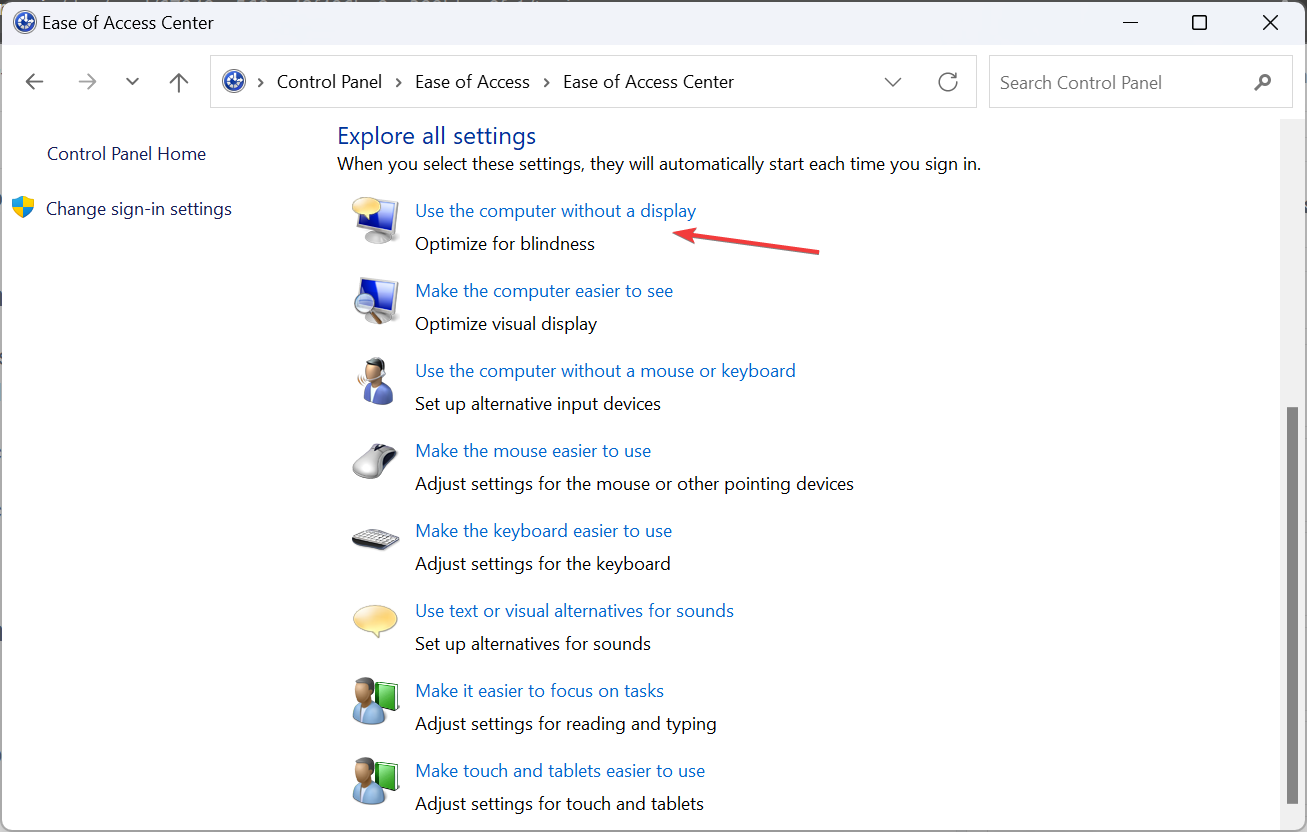This screenshot has width=1307, height=832.
Task: Click the magnifier monitor icon for easier to see
Action: 375,300
